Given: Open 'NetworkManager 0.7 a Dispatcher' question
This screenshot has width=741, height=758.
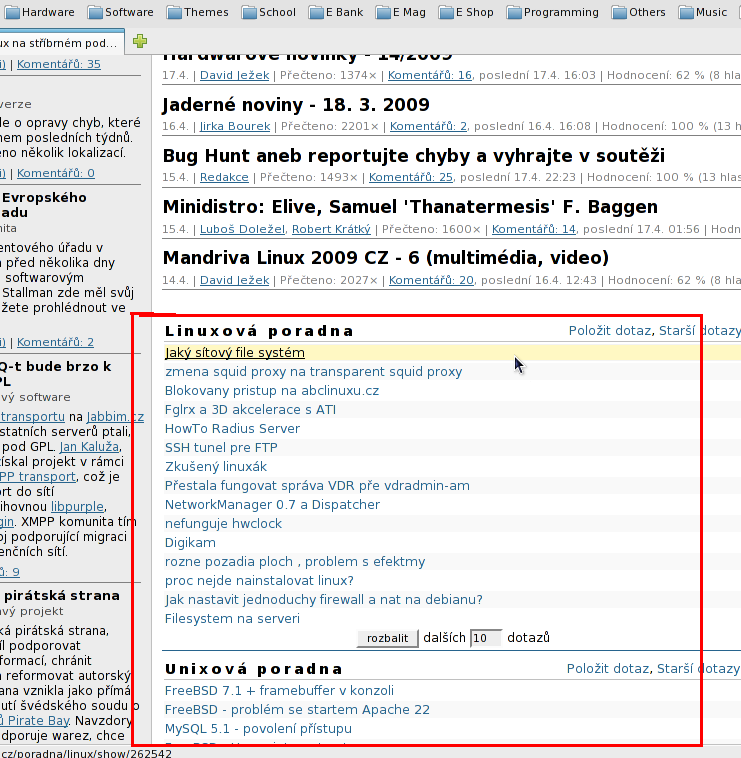Looking at the screenshot, I should (272, 505).
